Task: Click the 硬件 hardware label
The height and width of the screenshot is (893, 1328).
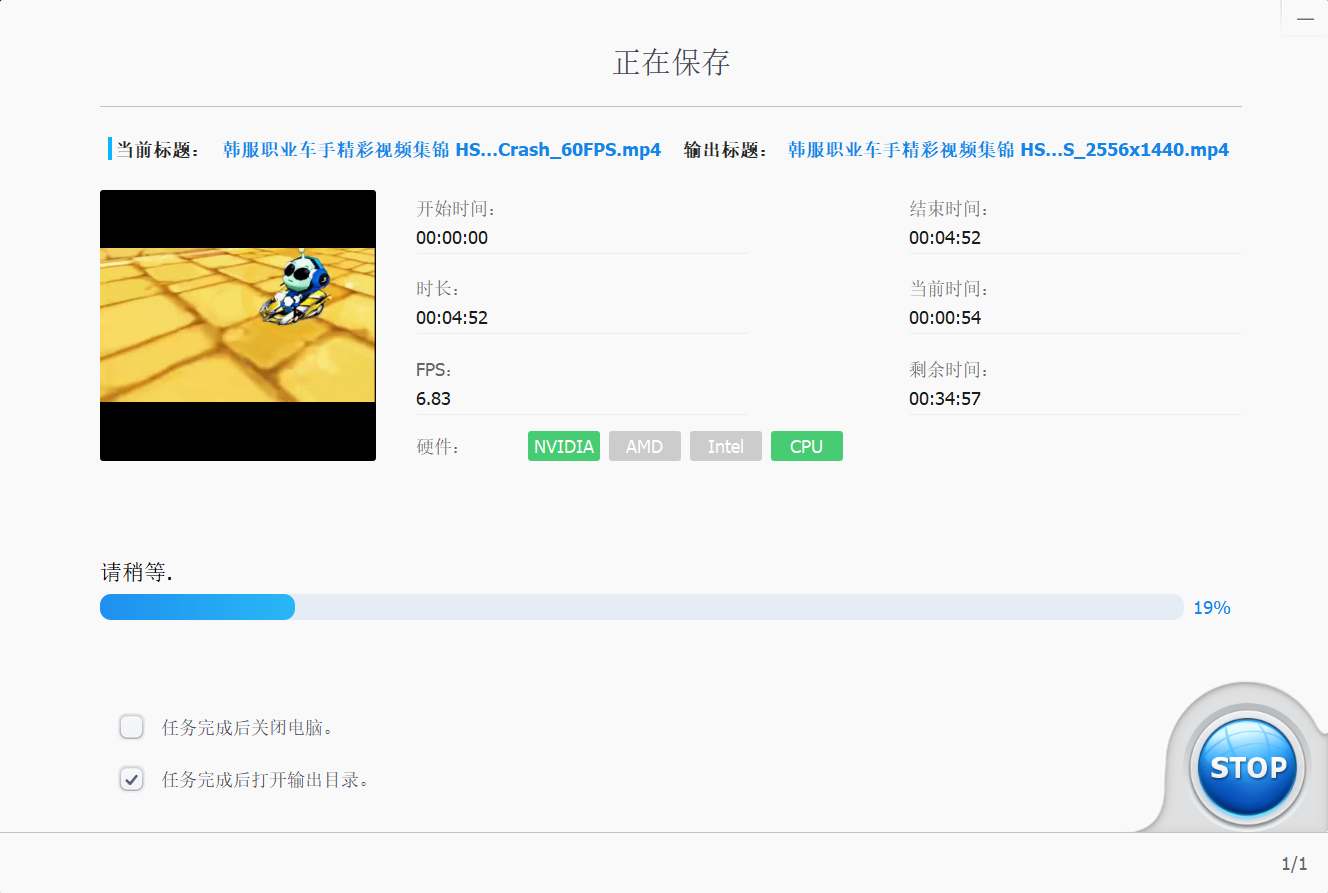Action: 438,447
